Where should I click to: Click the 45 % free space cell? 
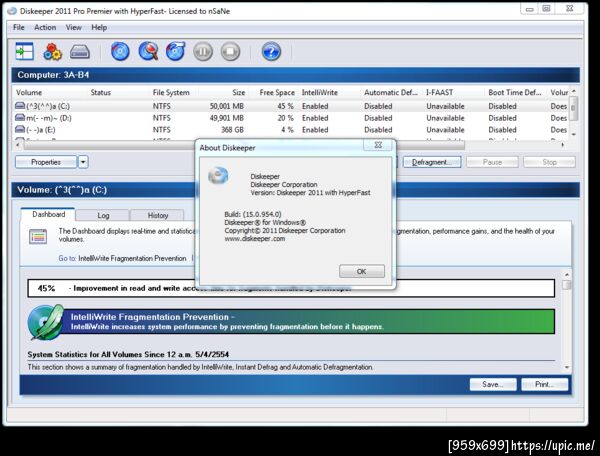click(285, 106)
